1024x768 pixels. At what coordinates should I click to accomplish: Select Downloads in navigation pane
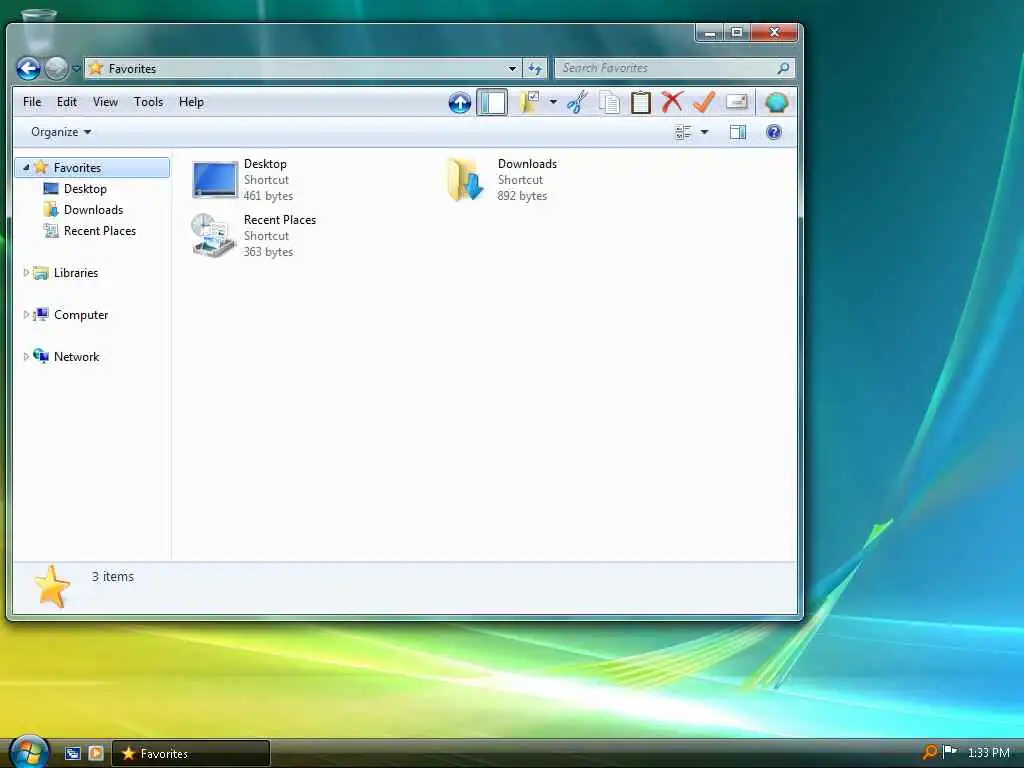click(93, 210)
